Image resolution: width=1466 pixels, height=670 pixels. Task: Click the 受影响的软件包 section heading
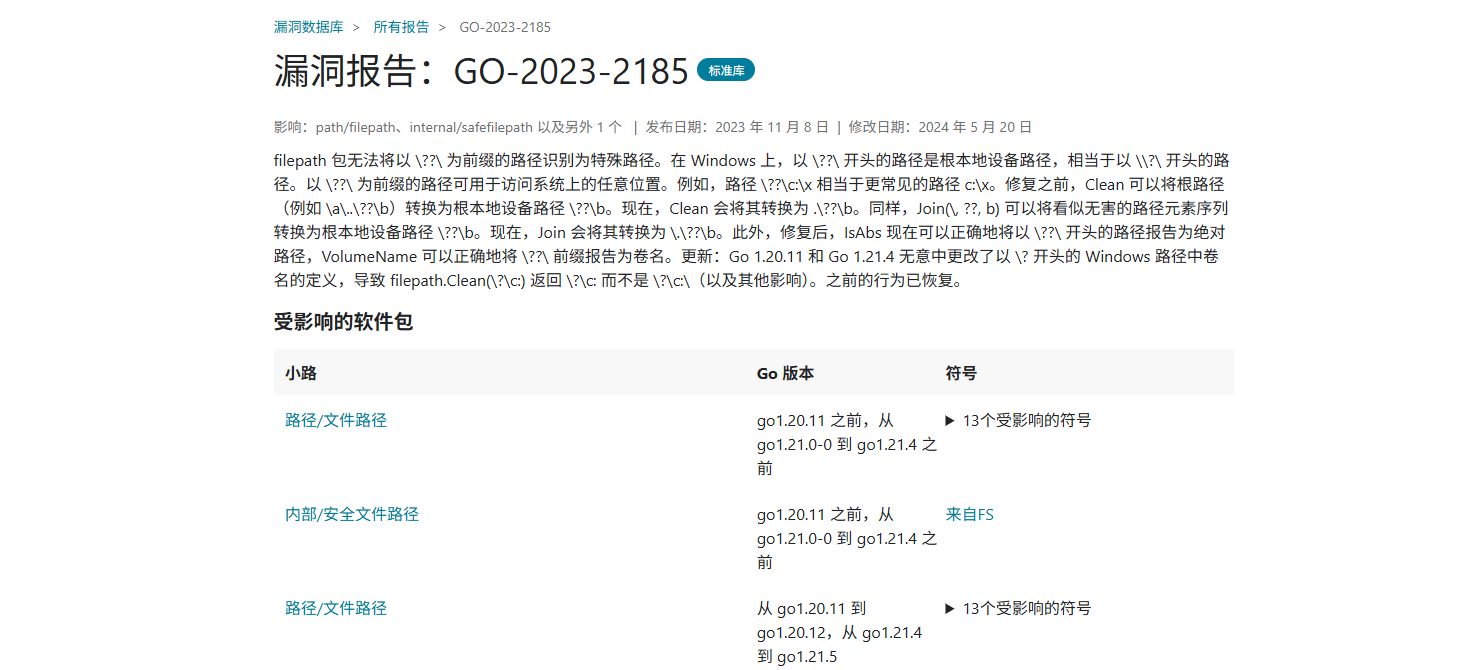coord(343,322)
